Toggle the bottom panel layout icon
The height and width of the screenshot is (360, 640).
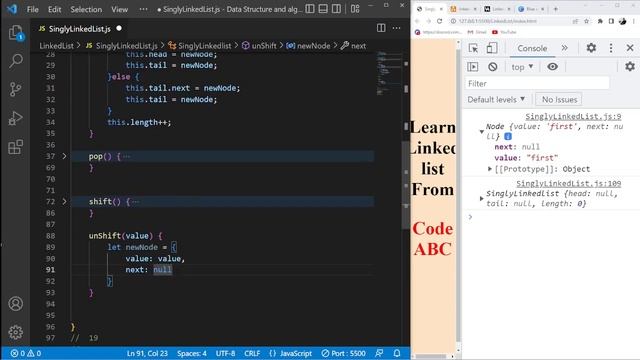click(x=323, y=9)
